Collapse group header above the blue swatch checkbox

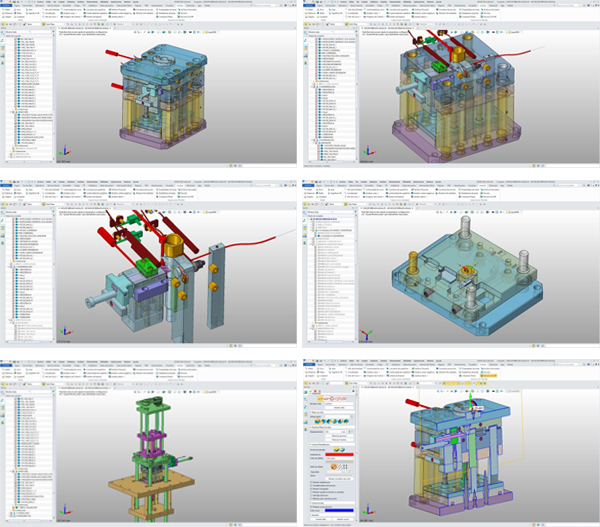[332, 503]
